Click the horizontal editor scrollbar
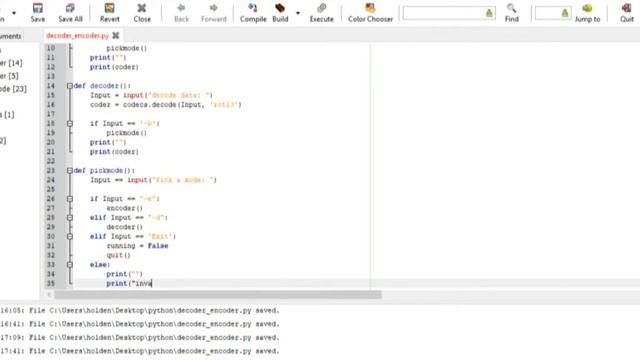640x360 pixels. coord(218,294)
